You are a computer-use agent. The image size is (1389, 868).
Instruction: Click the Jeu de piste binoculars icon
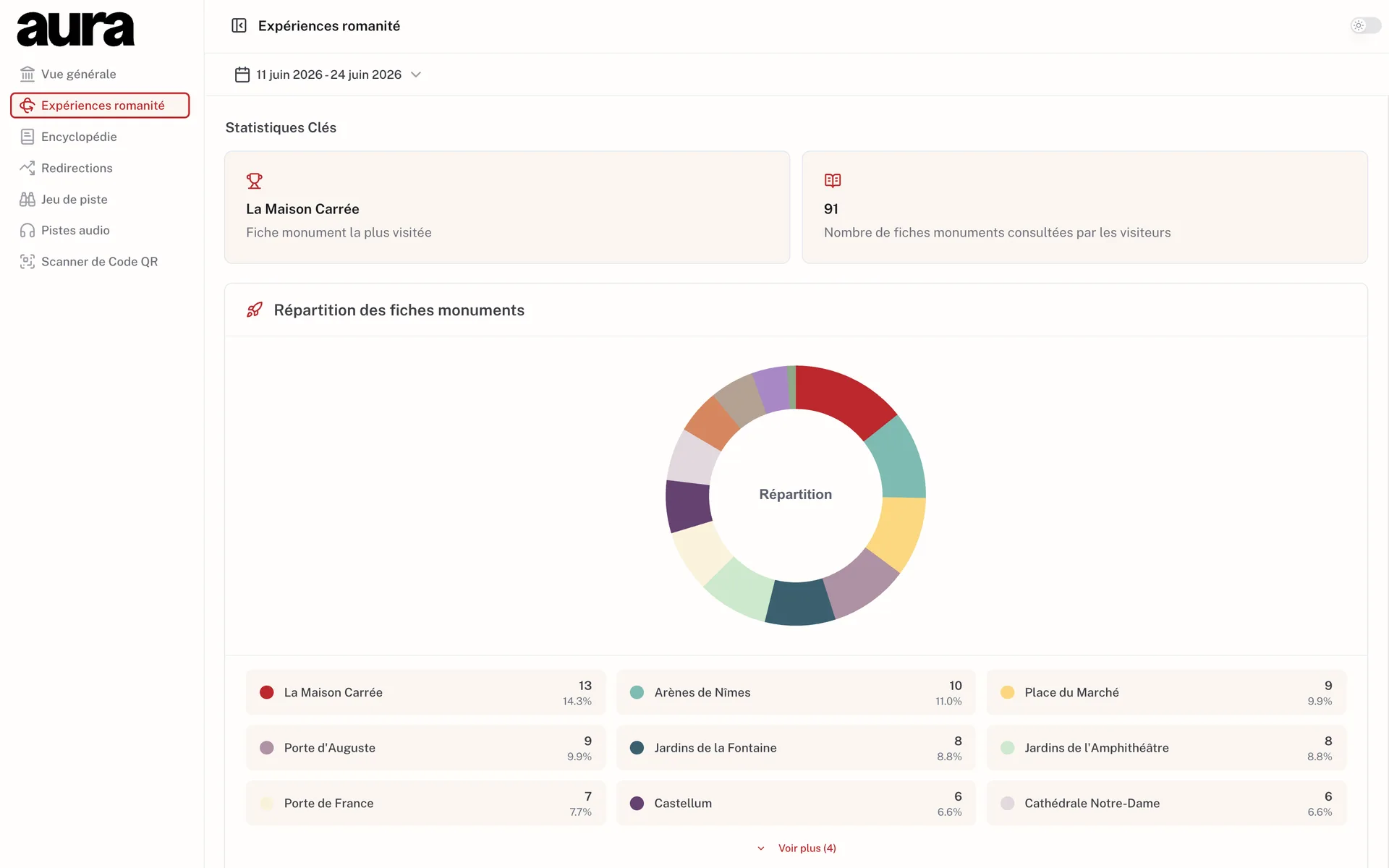click(27, 199)
